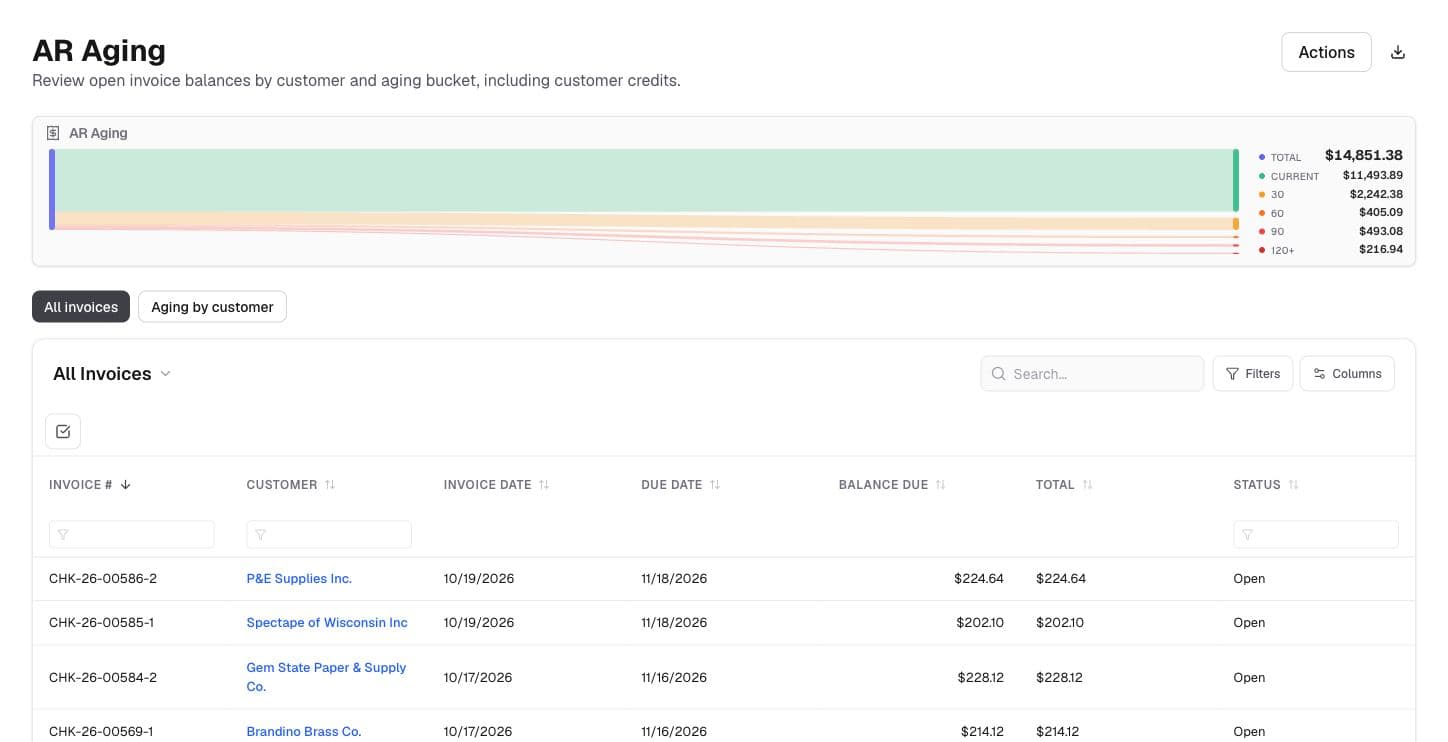Viewport: 1448px width, 742px height.
Task: Click the Open status for CHK-26-00585-1
Action: point(1249,623)
